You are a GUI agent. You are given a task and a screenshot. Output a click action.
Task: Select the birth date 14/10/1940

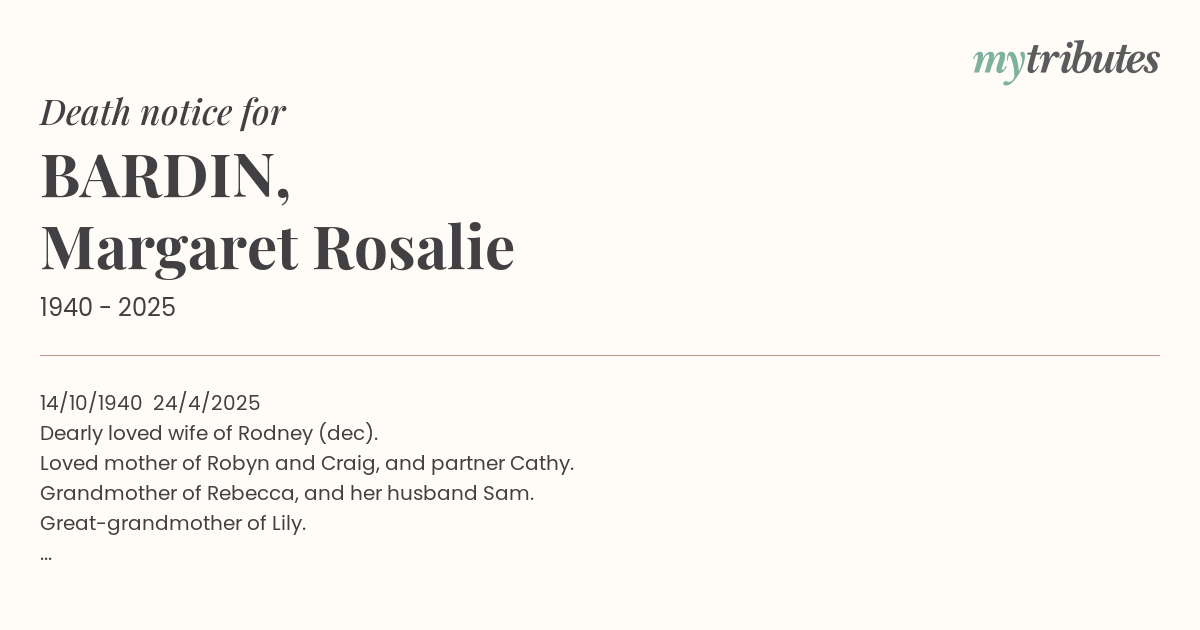pyautogui.click(x=91, y=403)
